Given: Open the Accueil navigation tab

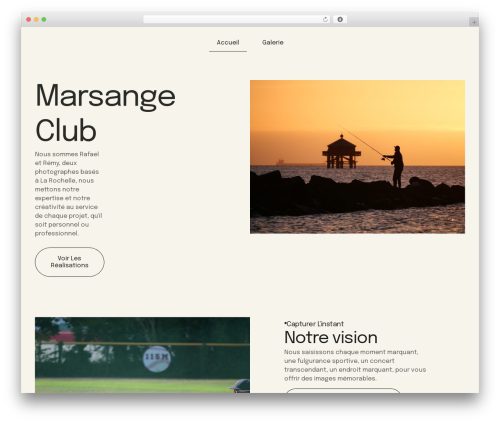Looking at the screenshot, I should (228, 43).
